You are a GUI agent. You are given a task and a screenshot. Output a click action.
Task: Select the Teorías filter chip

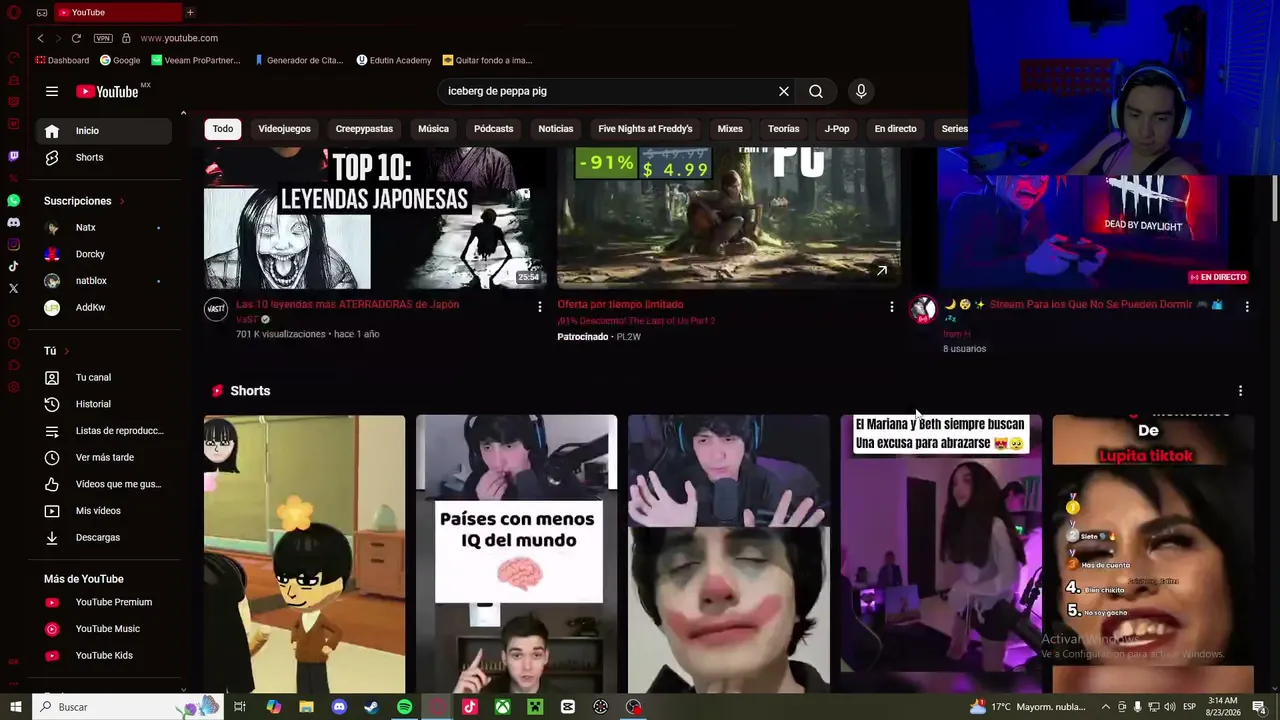point(784,129)
